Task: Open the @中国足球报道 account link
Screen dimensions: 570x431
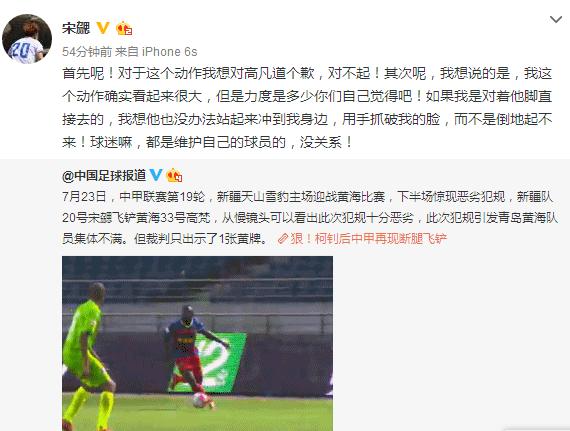Action: click(104, 176)
